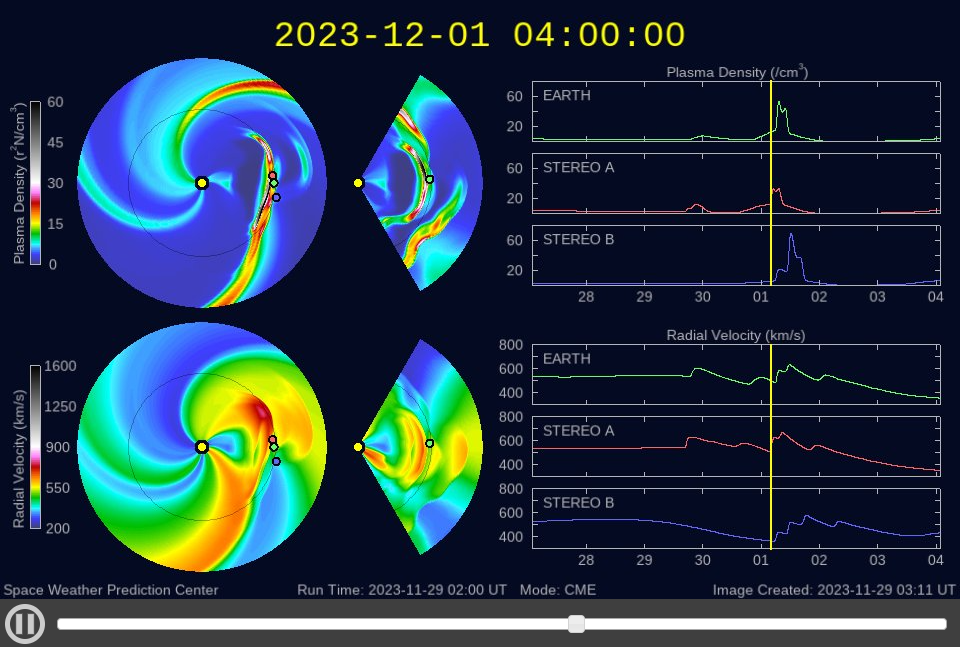Click the Plasma Density color scale bar
This screenshot has width=962, height=647.
click(x=36, y=183)
